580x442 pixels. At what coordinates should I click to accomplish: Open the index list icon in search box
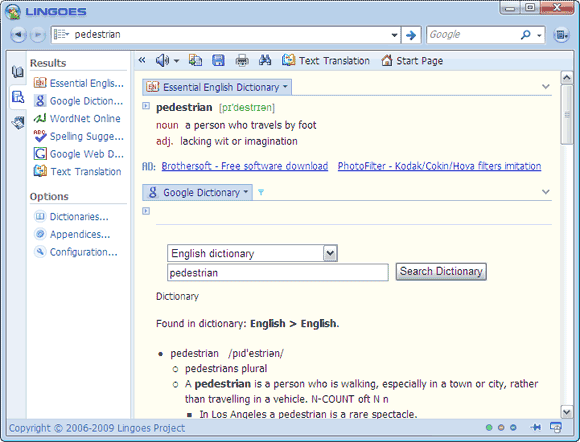coord(61,34)
